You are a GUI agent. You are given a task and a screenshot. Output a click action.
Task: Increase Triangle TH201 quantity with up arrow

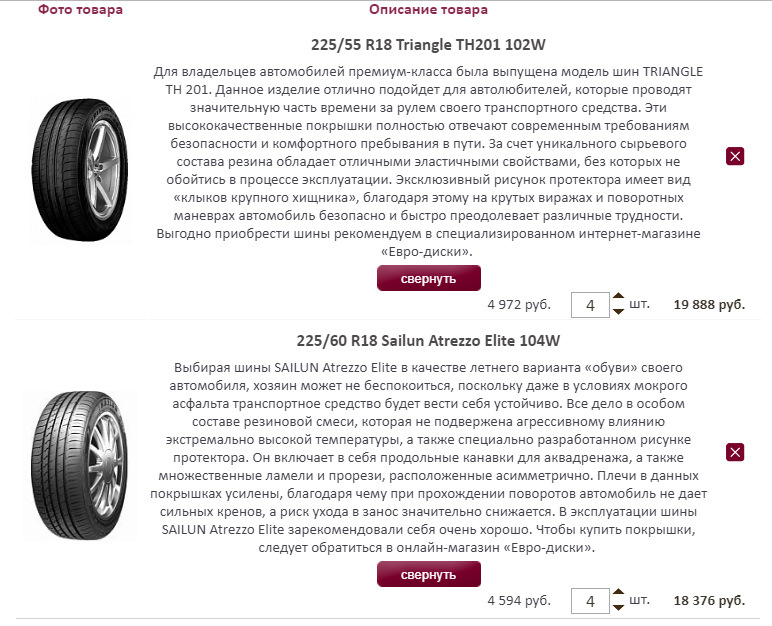pyautogui.click(x=618, y=296)
